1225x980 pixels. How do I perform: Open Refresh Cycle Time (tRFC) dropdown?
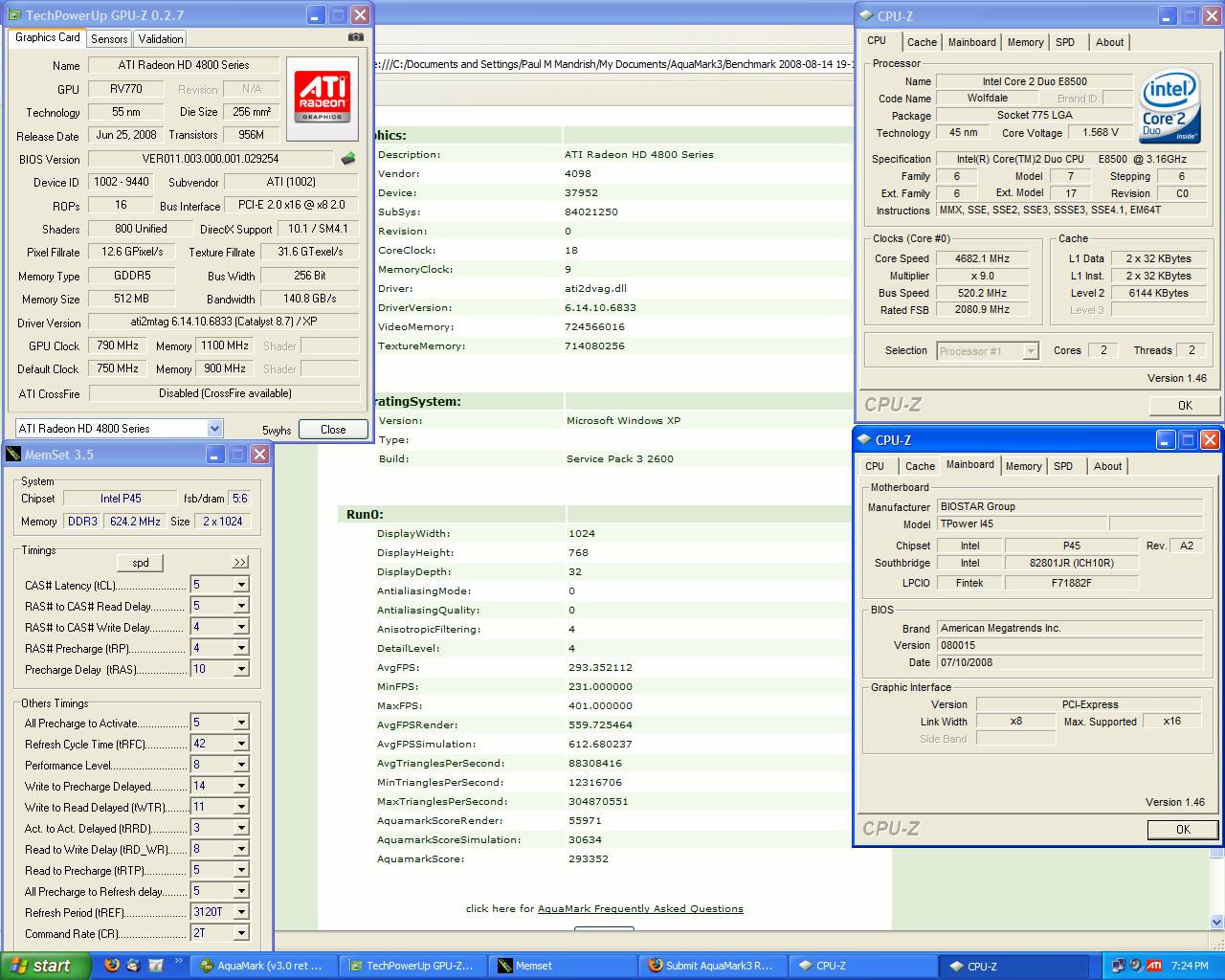click(x=241, y=744)
